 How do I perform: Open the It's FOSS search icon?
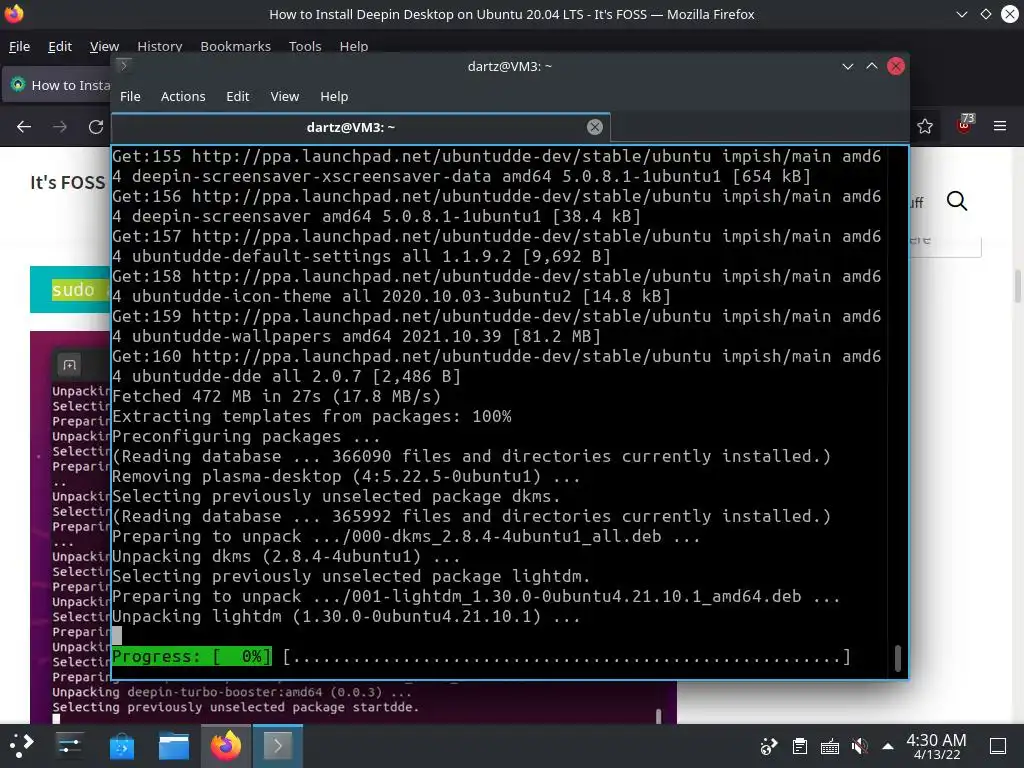tap(957, 201)
